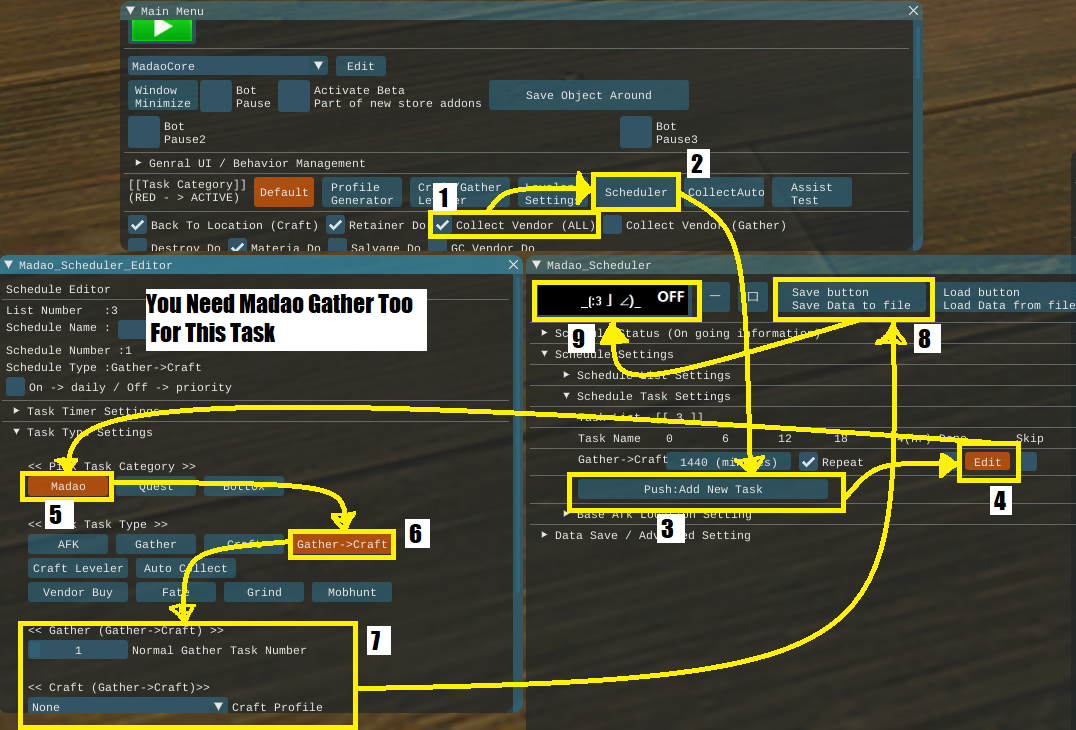1076x730 pixels.
Task: Enable the Bot Pause checkbox
Action: pyautogui.click(x=215, y=96)
